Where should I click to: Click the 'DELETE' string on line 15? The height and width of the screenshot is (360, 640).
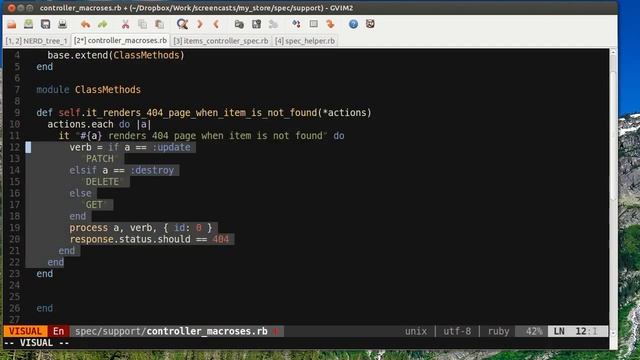pos(102,182)
